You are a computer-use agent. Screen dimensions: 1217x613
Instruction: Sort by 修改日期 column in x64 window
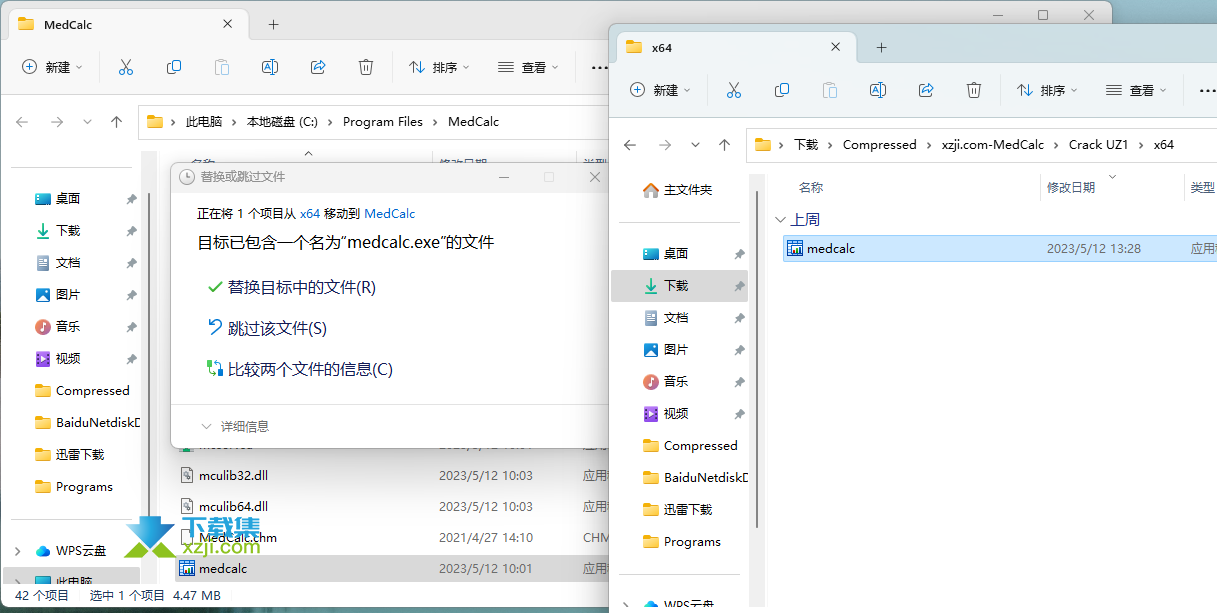tap(1071, 187)
